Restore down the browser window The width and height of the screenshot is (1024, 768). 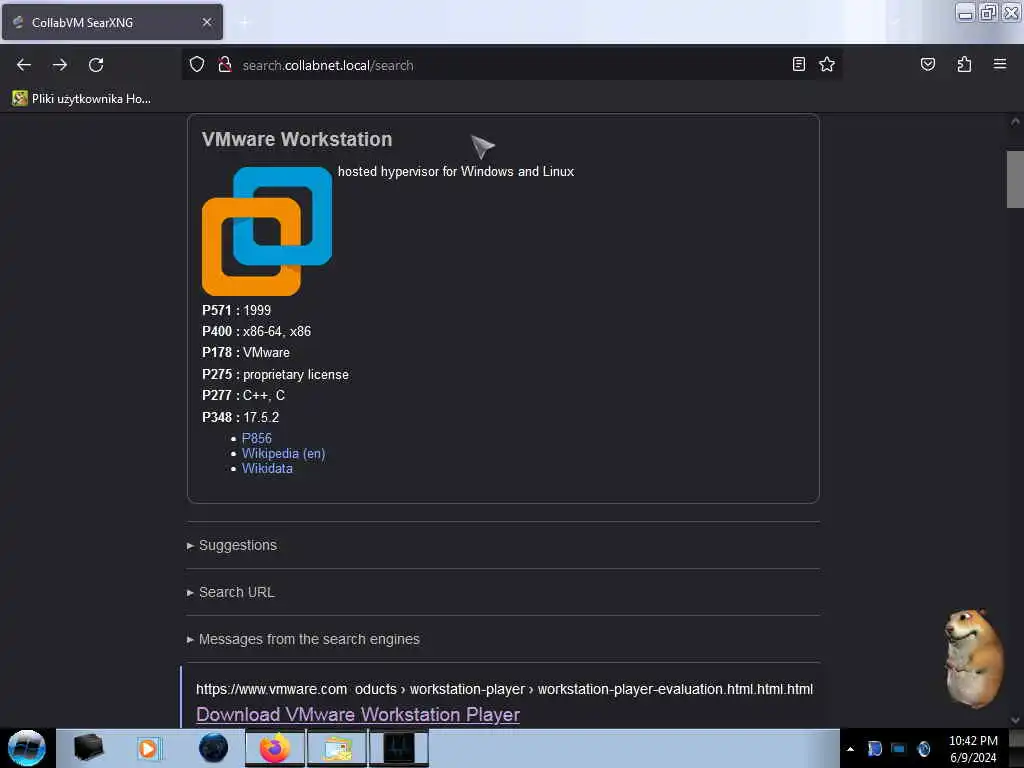(988, 12)
